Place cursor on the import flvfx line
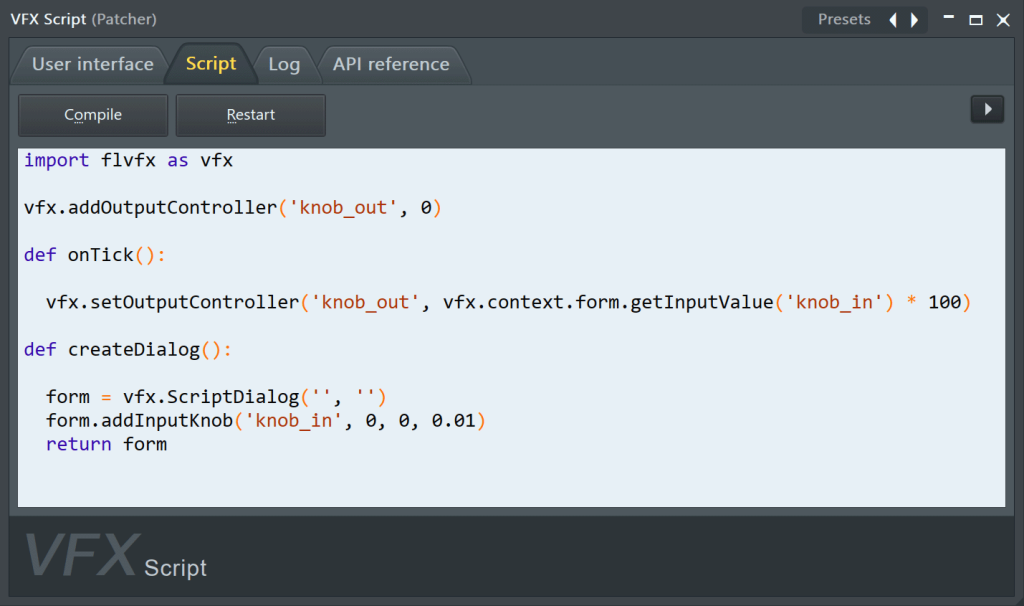 pos(128,160)
